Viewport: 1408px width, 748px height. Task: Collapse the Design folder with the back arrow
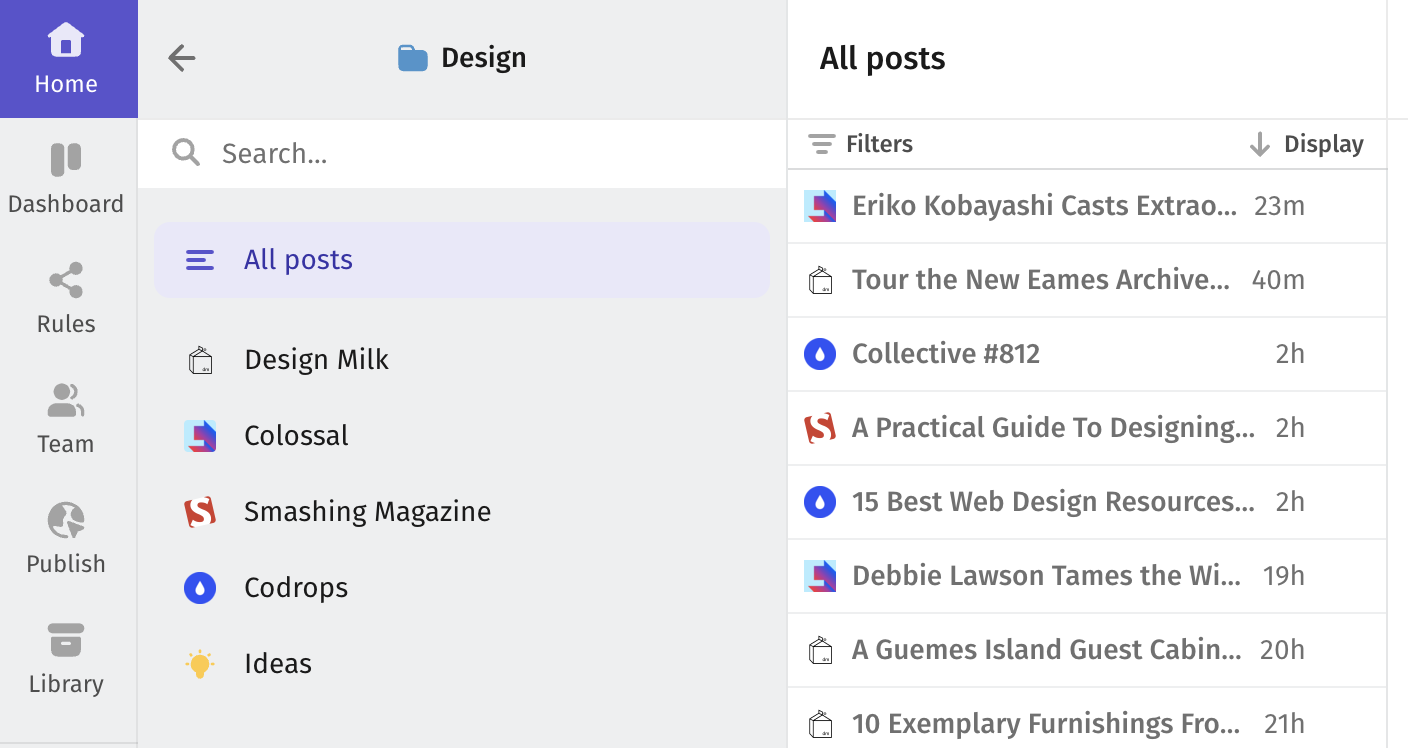click(x=181, y=58)
